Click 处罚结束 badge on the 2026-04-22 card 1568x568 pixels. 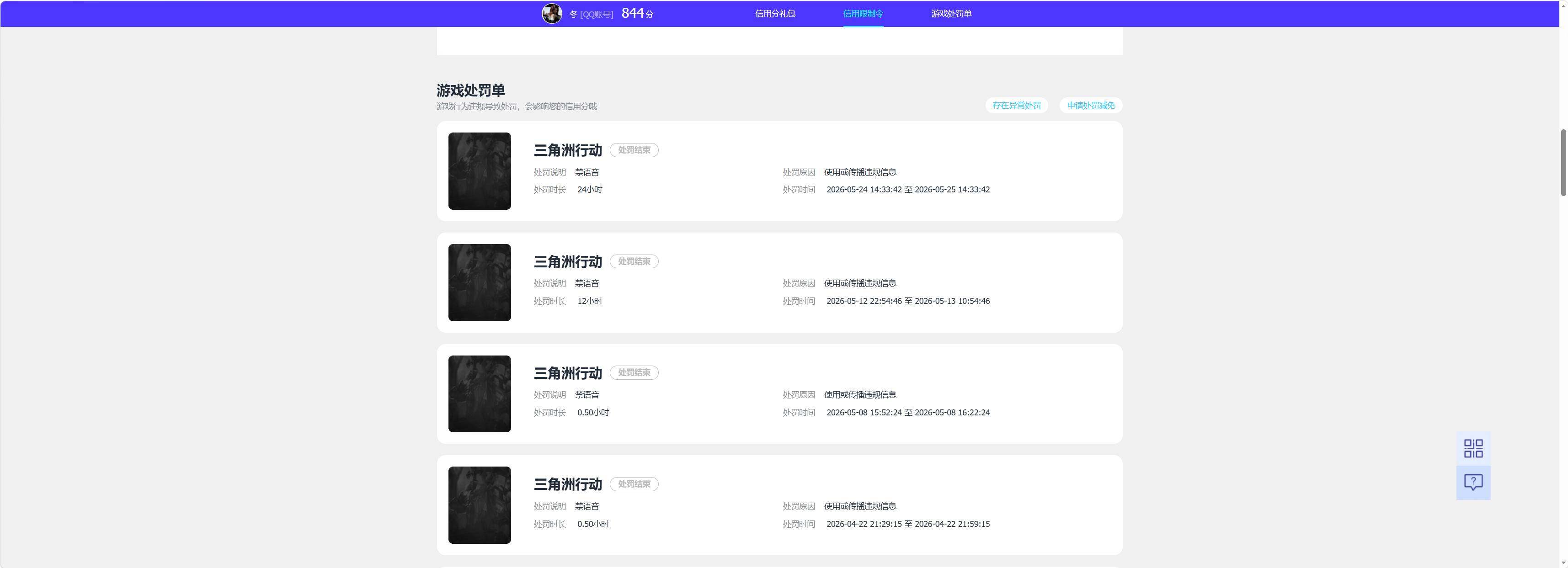pyautogui.click(x=634, y=484)
